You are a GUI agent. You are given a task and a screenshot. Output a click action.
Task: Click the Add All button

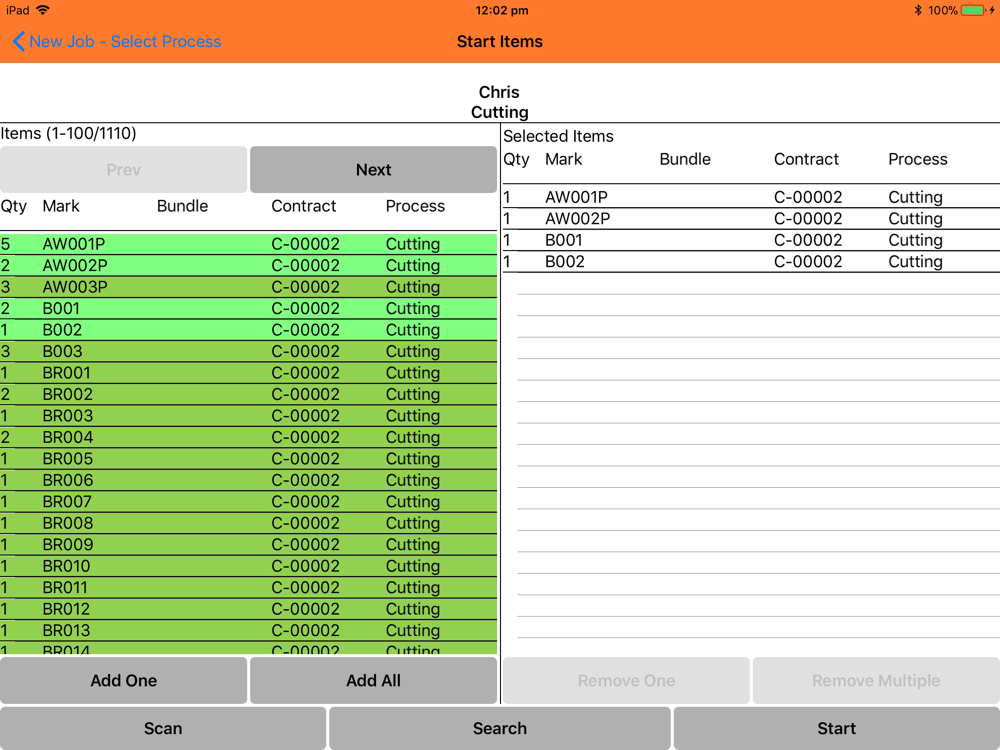(373, 680)
